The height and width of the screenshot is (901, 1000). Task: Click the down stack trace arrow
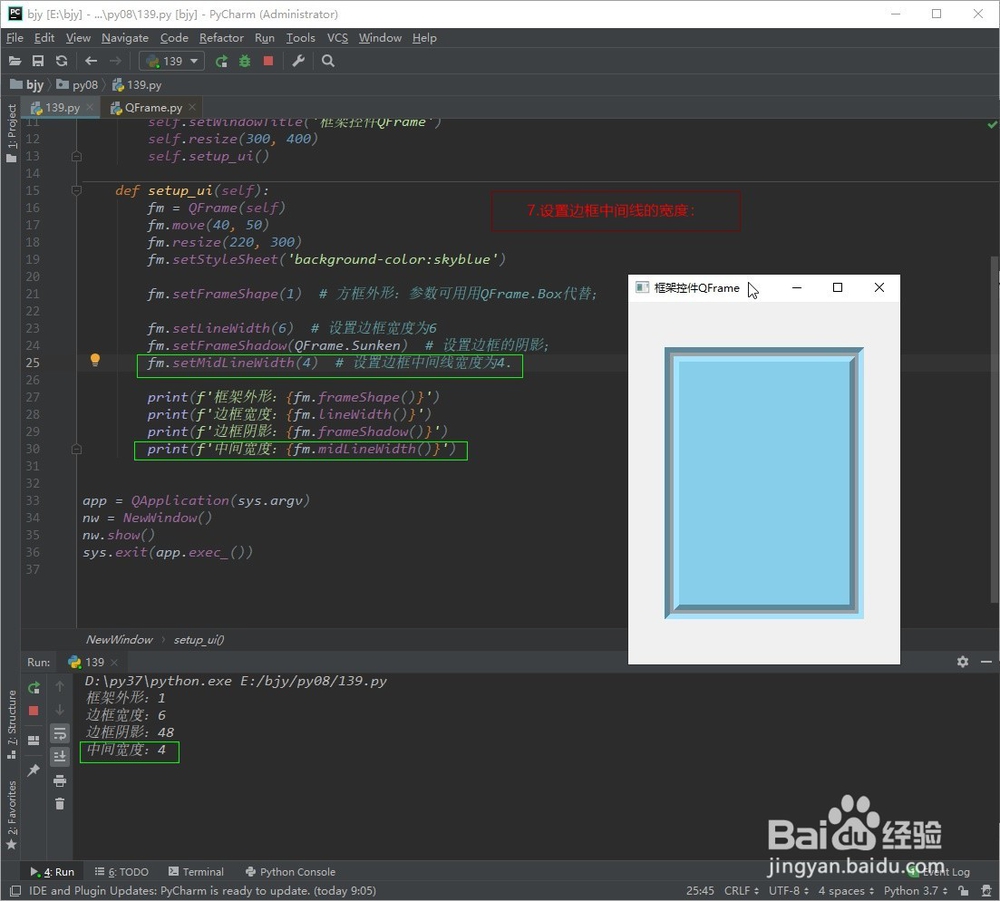point(59,710)
